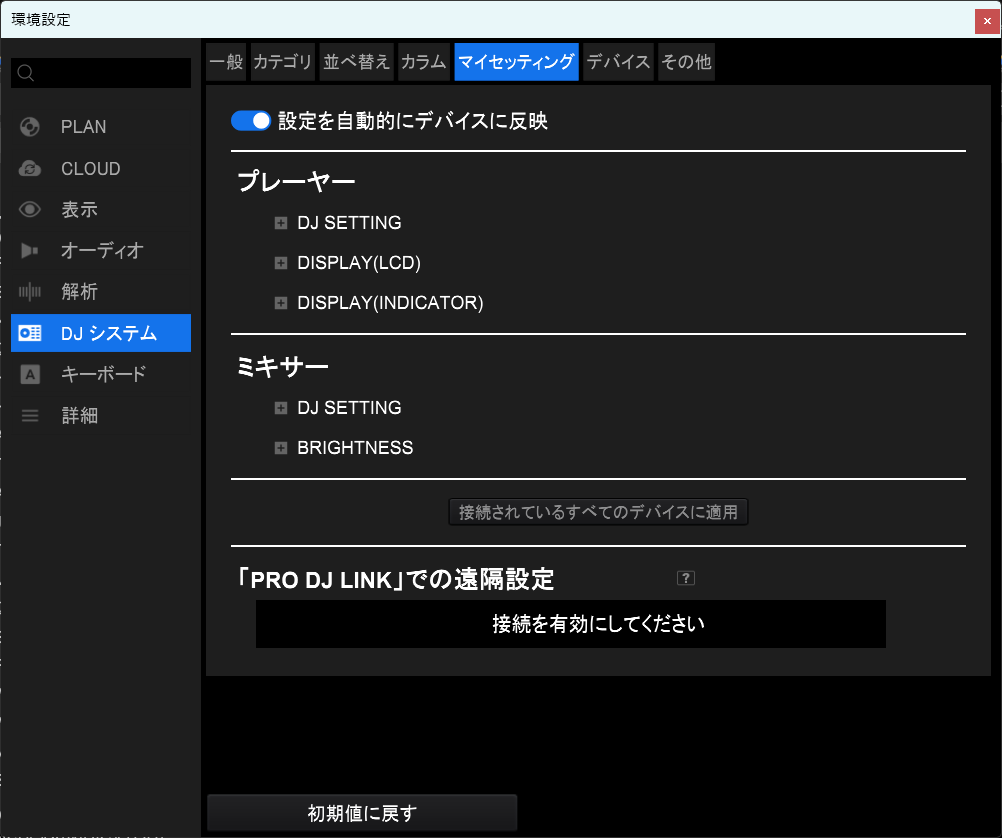The height and width of the screenshot is (838, 1002).
Task: Click the プレーヤー heading
Action: 296,182
